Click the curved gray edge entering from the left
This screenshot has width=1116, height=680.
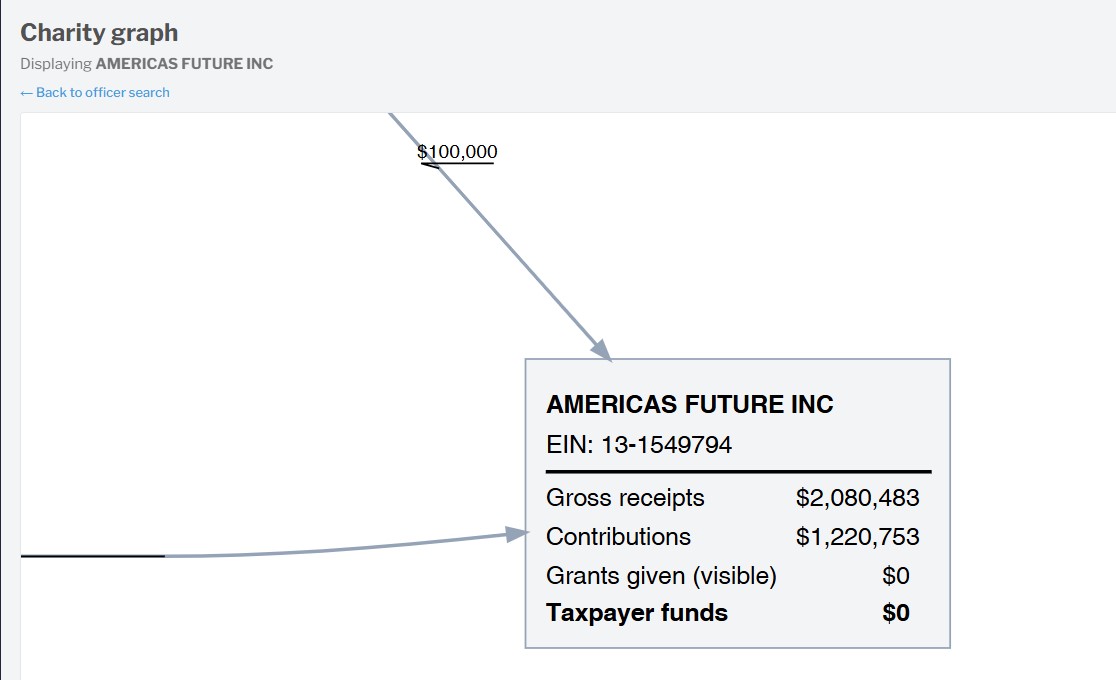pos(340,549)
